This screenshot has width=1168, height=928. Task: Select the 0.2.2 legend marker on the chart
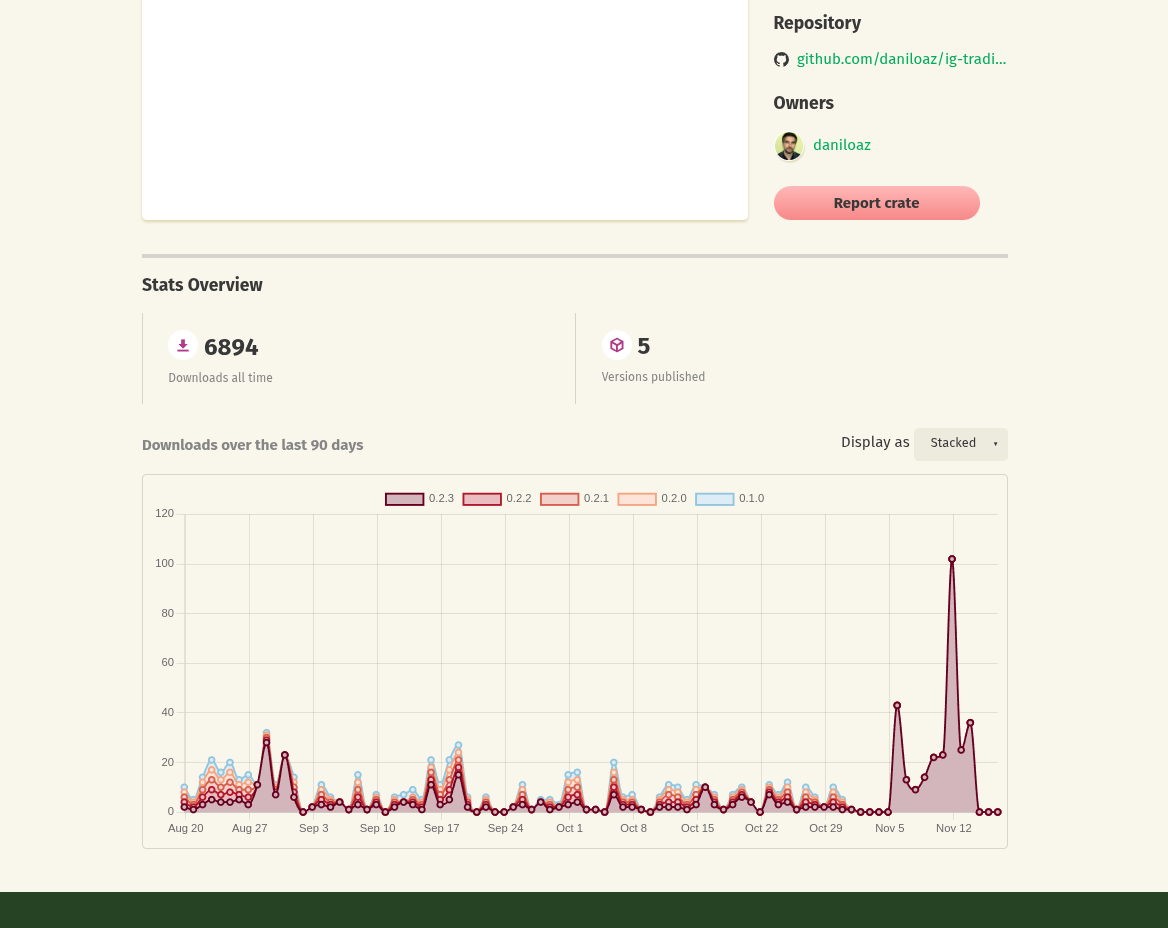481,498
